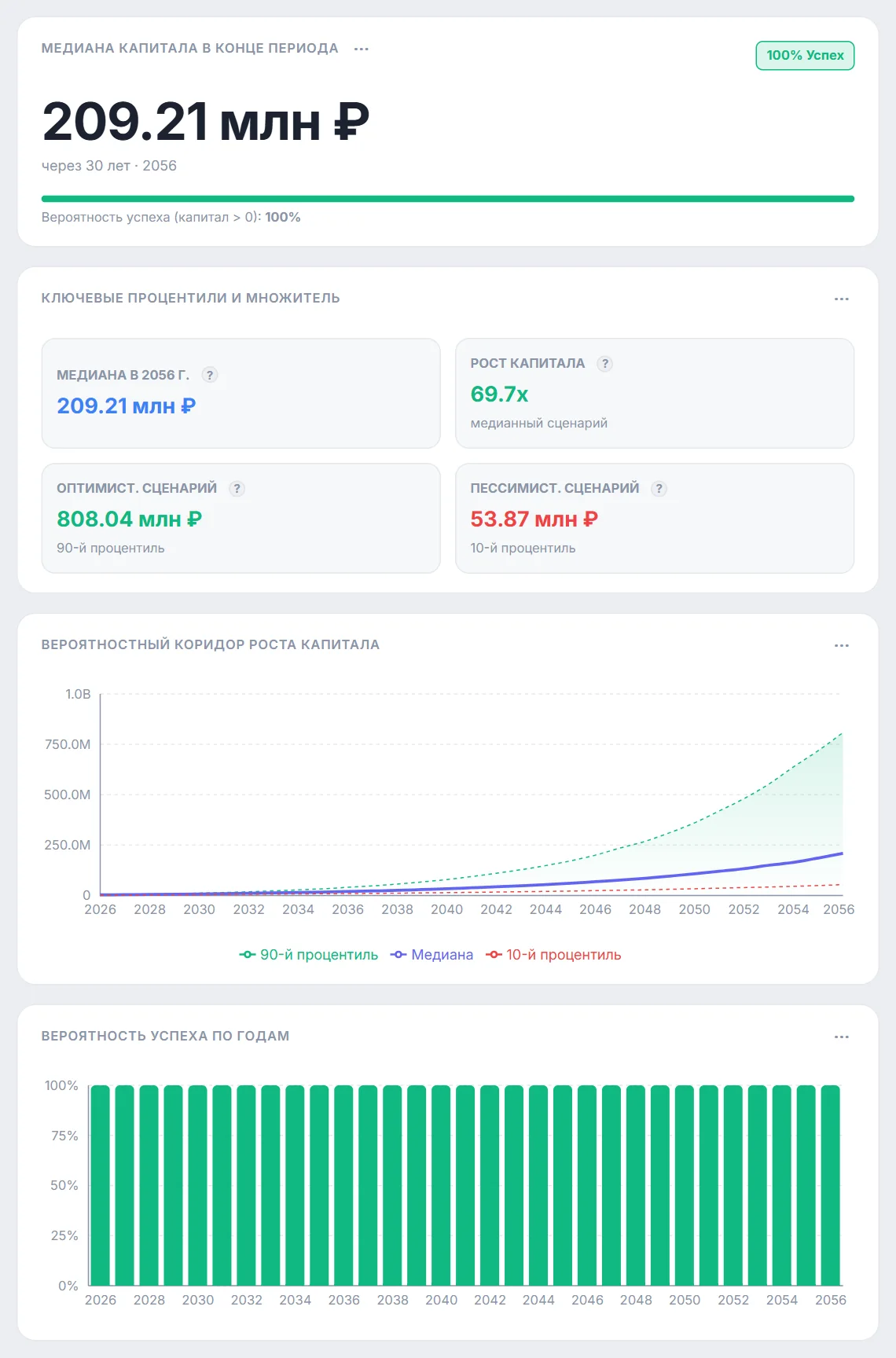Show the help tooltip for Пессимист. сценарий
This screenshot has height=1358, width=896.
click(659, 489)
